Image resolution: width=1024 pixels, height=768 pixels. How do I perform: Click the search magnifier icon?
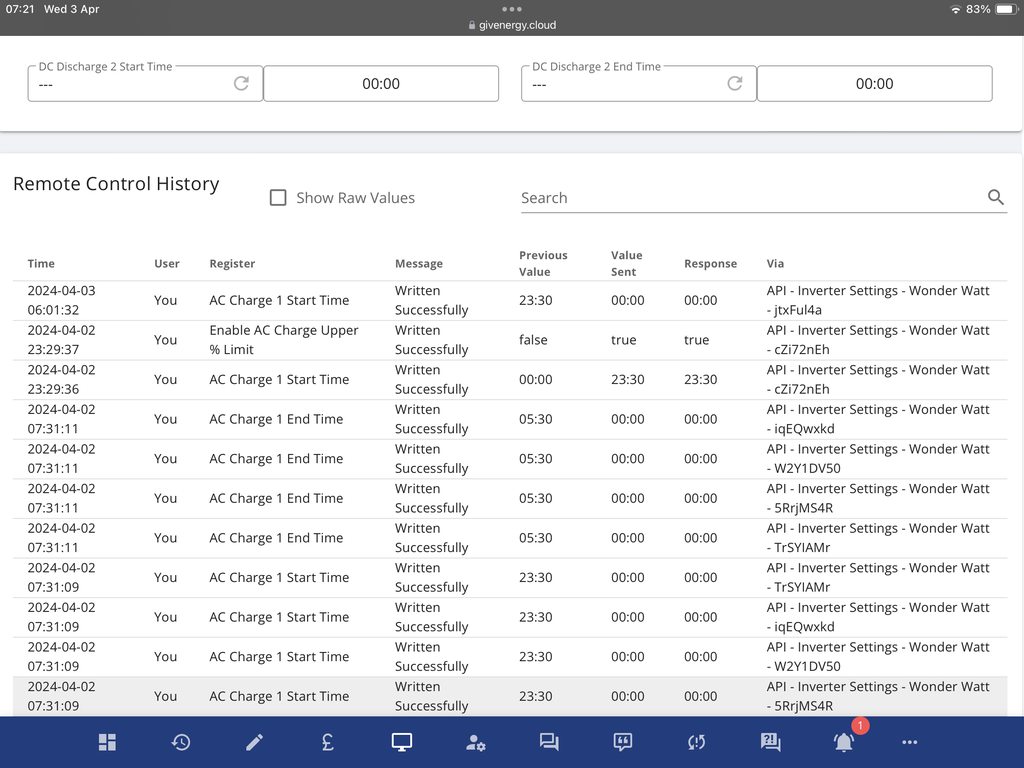point(995,198)
